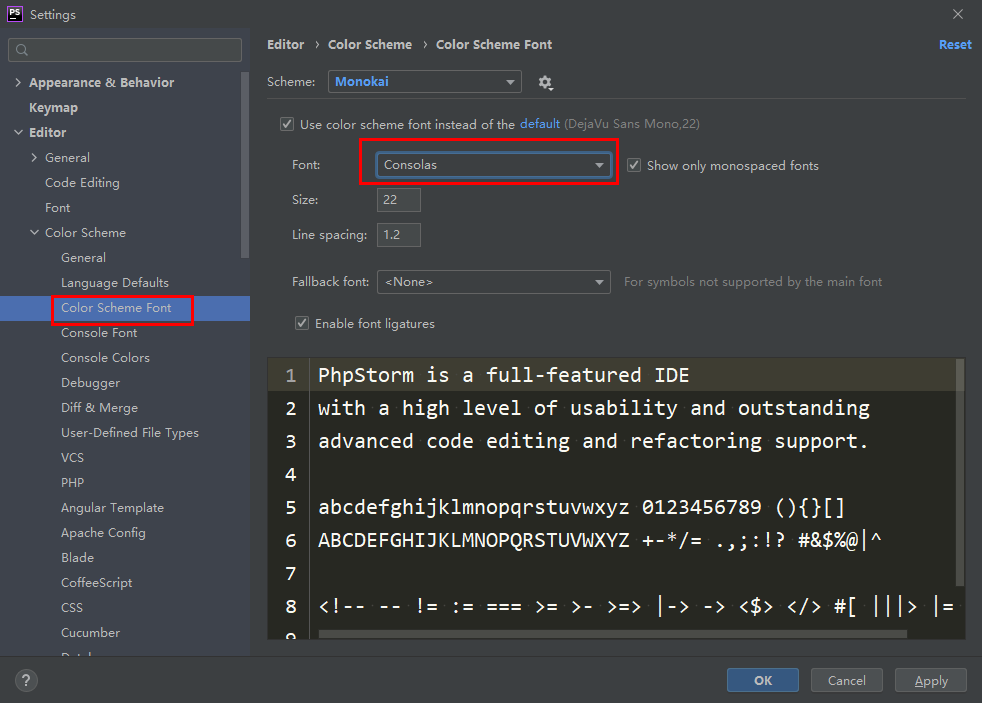Image resolution: width=982 pixels, height=703 pixels.
Task: Uncheck Enable font ligatures
Action: (x=302, y=322)
